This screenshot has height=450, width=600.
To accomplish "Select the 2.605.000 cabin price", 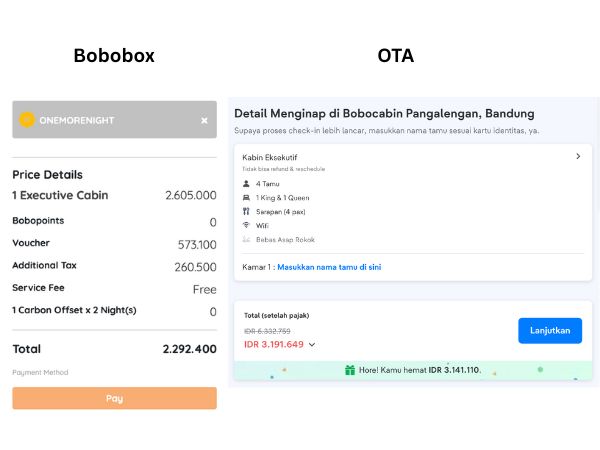I will pyautogui.click(x=191, y=195).
